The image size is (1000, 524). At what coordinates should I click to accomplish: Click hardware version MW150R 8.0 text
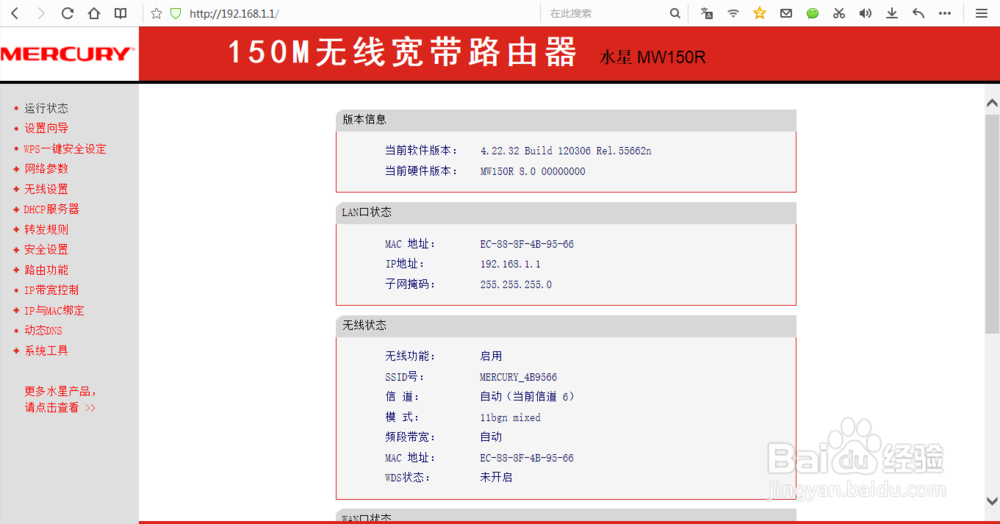point(533,171)
